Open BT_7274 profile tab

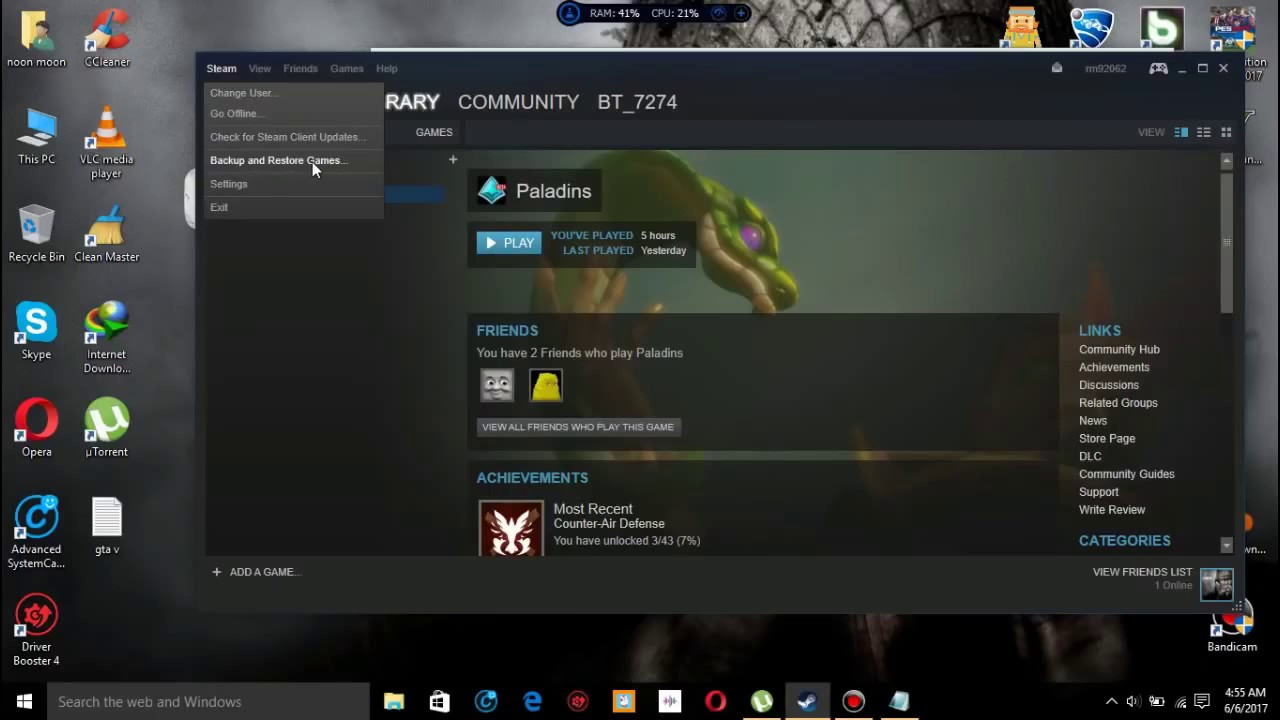(637, 102)
